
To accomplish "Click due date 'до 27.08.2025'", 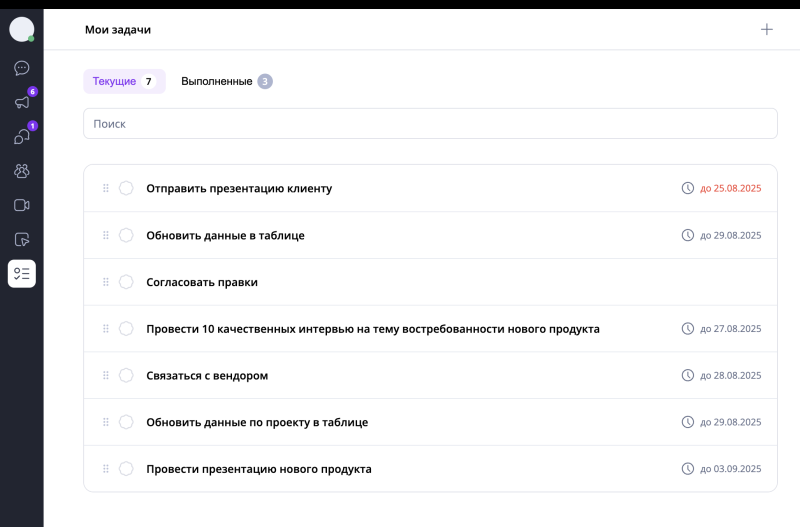I will click(730, 329).
